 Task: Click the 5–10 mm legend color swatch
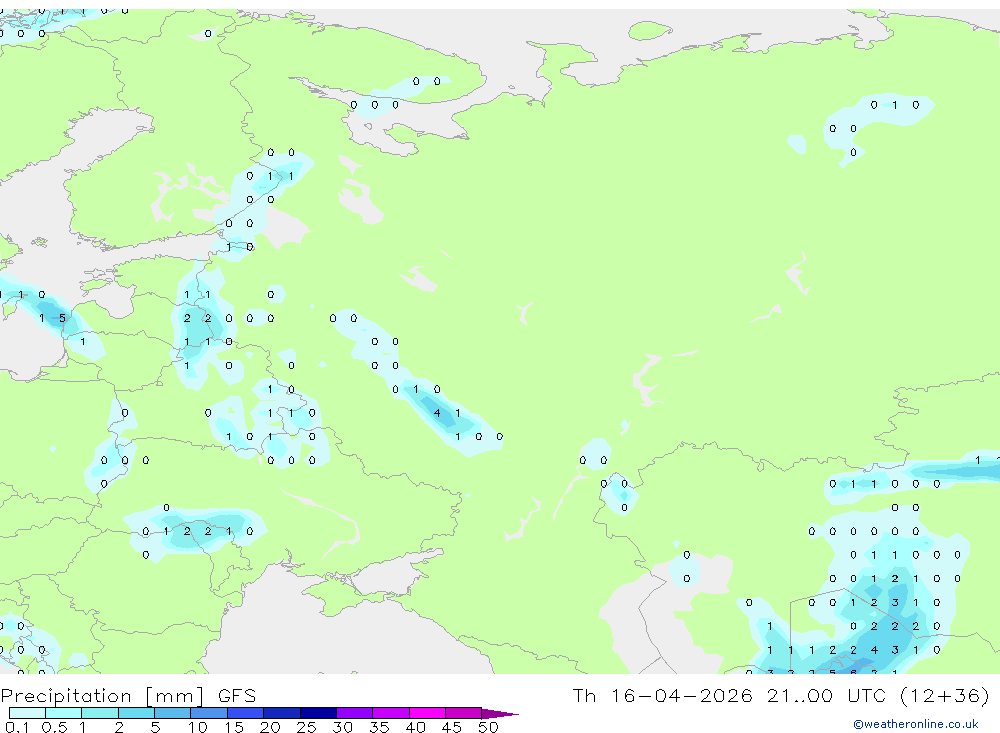tap(173, 713)
